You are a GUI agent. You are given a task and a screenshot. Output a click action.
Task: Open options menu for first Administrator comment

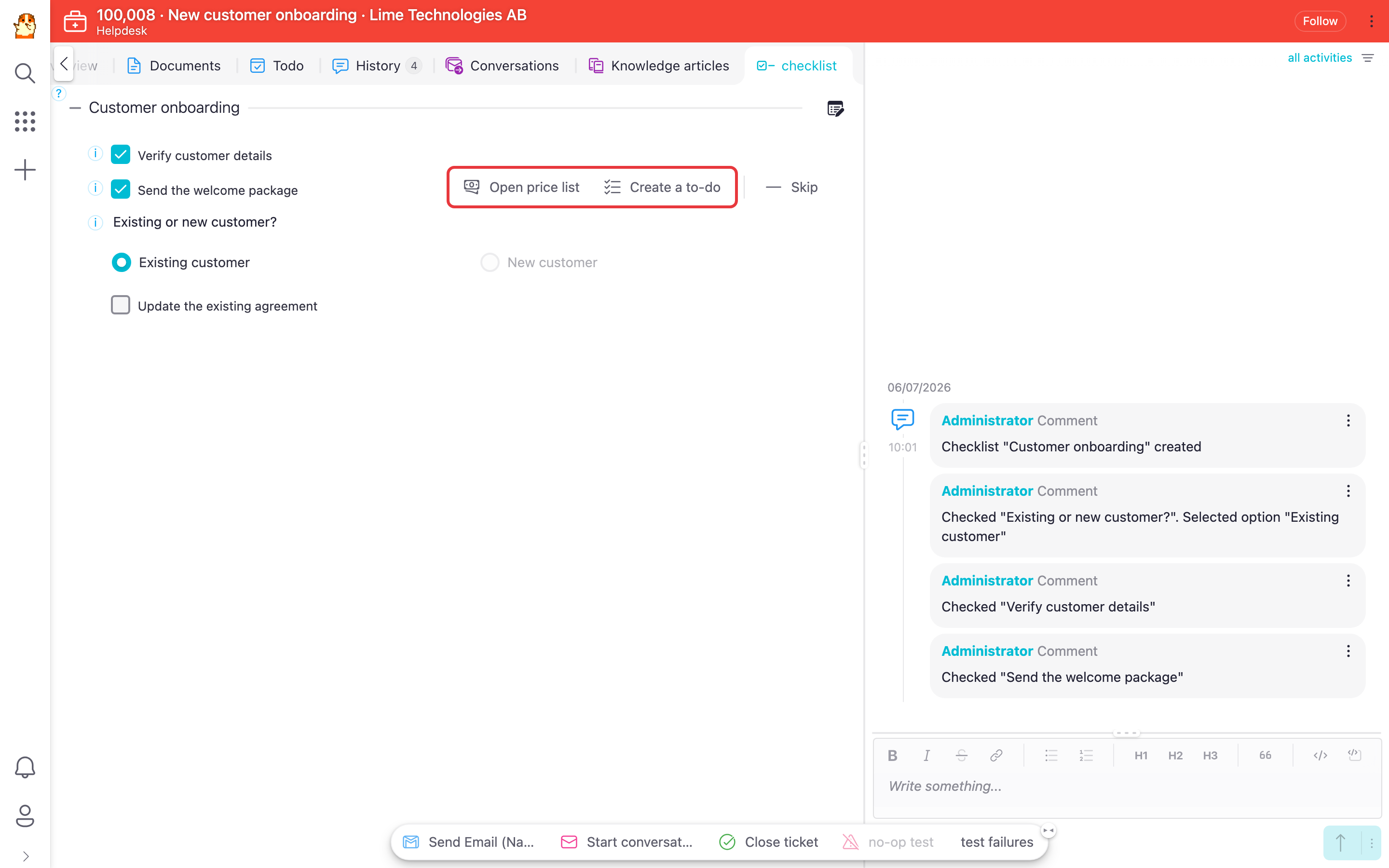[1348, 421]
